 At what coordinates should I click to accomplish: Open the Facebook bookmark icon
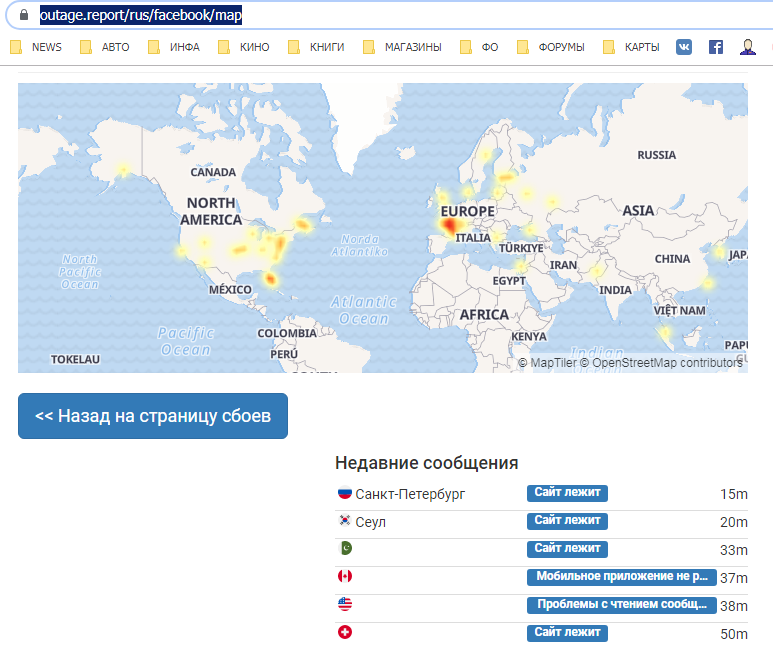[x=716, y=47]
